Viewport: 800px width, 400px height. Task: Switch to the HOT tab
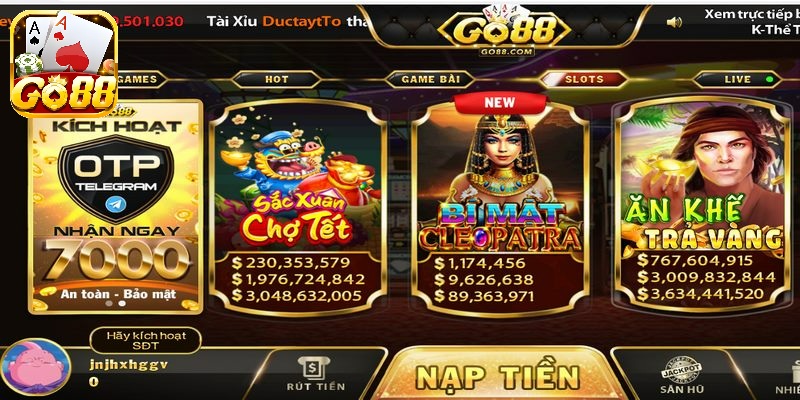click(276, 80)
